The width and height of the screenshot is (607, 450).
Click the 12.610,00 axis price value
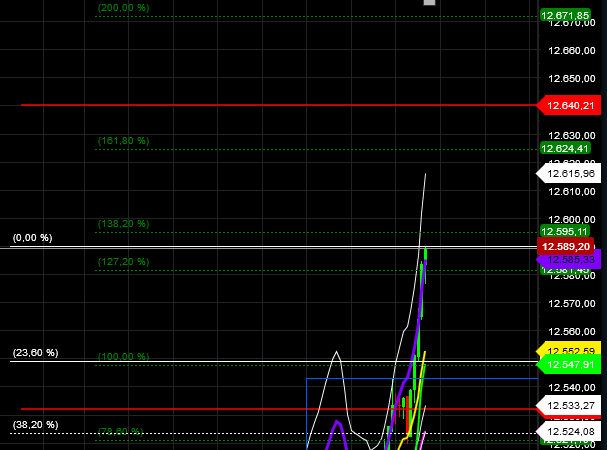(x=572, y=191)
